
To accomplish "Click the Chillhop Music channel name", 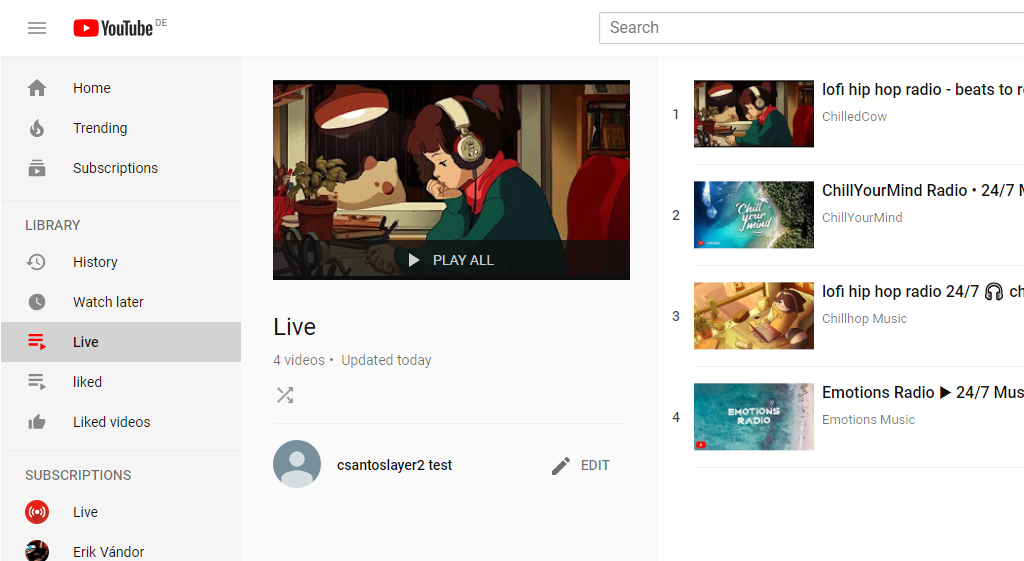I will (x=864, y=319).
